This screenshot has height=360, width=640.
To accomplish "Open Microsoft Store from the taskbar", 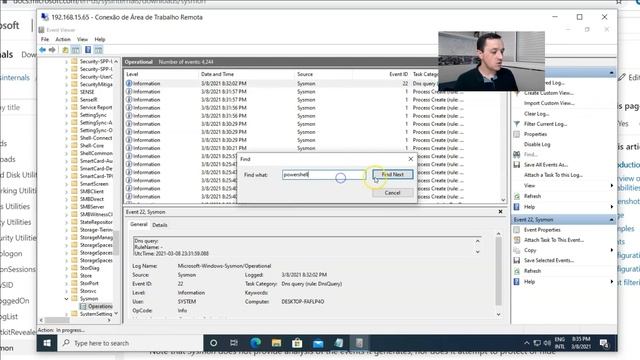I will coord(297,343).
